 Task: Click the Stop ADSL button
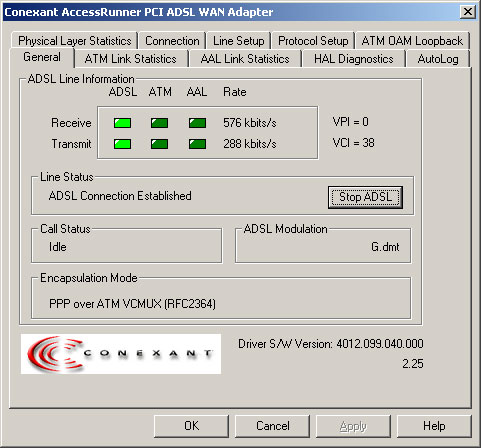[x=365, y=197]
